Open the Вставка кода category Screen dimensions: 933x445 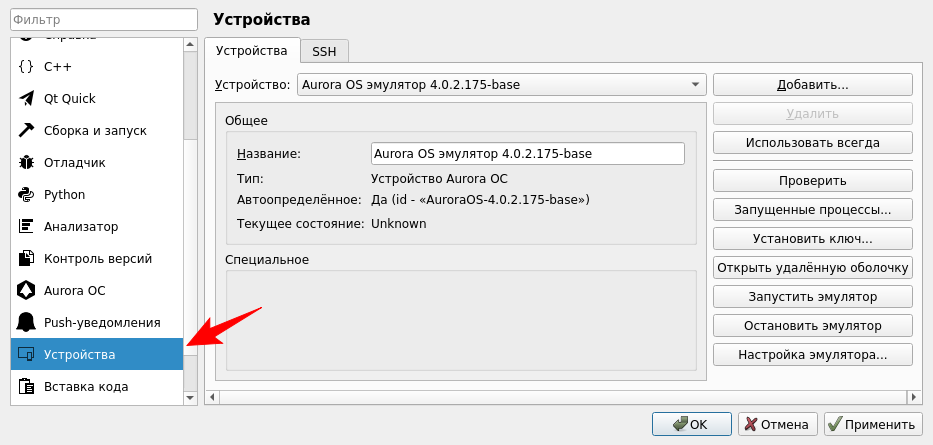[x=85, y=387]
